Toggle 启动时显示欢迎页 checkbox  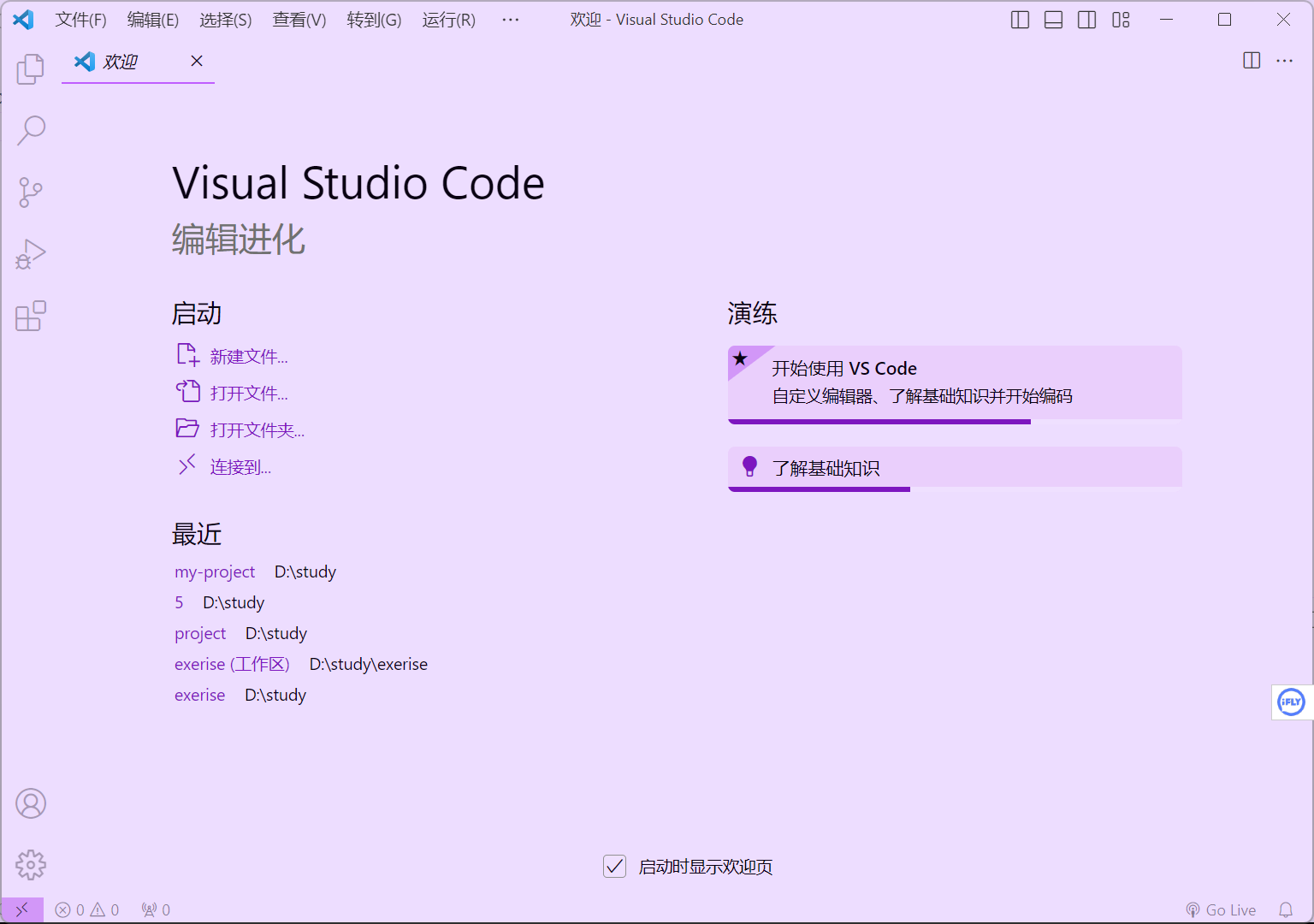pos(614,867)
